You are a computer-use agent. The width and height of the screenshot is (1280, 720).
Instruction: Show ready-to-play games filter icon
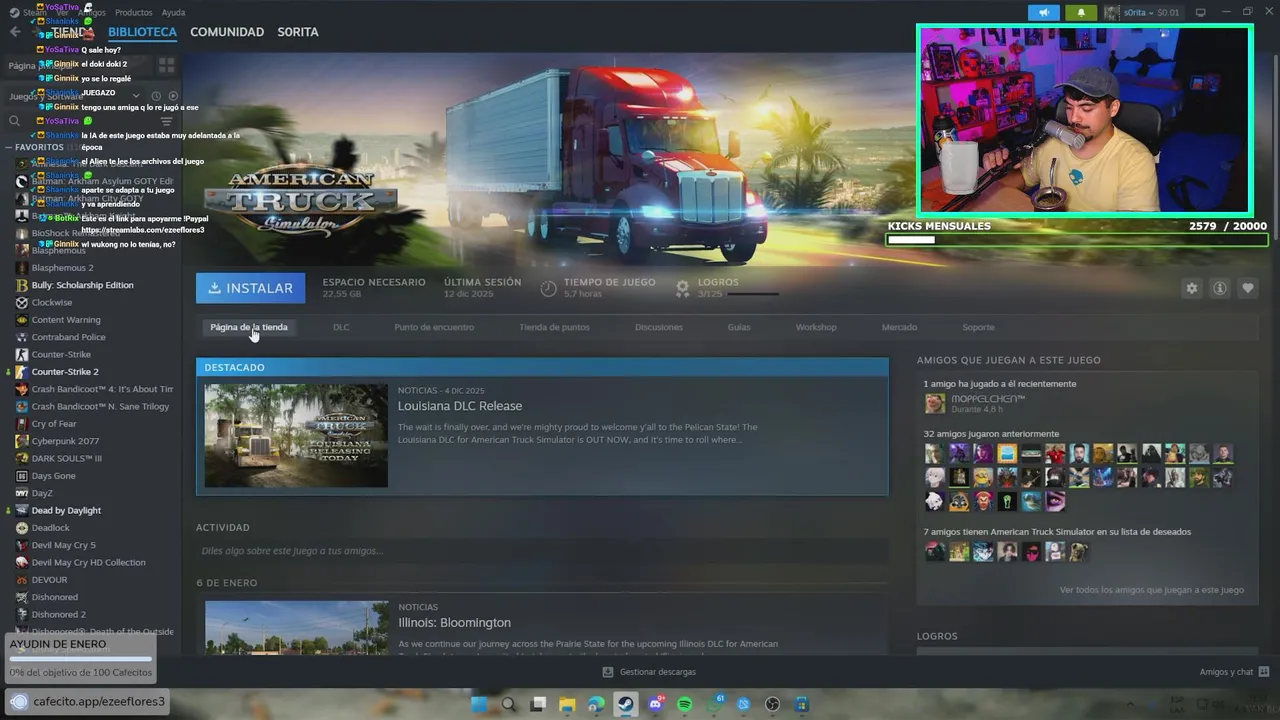coord(173,96)
